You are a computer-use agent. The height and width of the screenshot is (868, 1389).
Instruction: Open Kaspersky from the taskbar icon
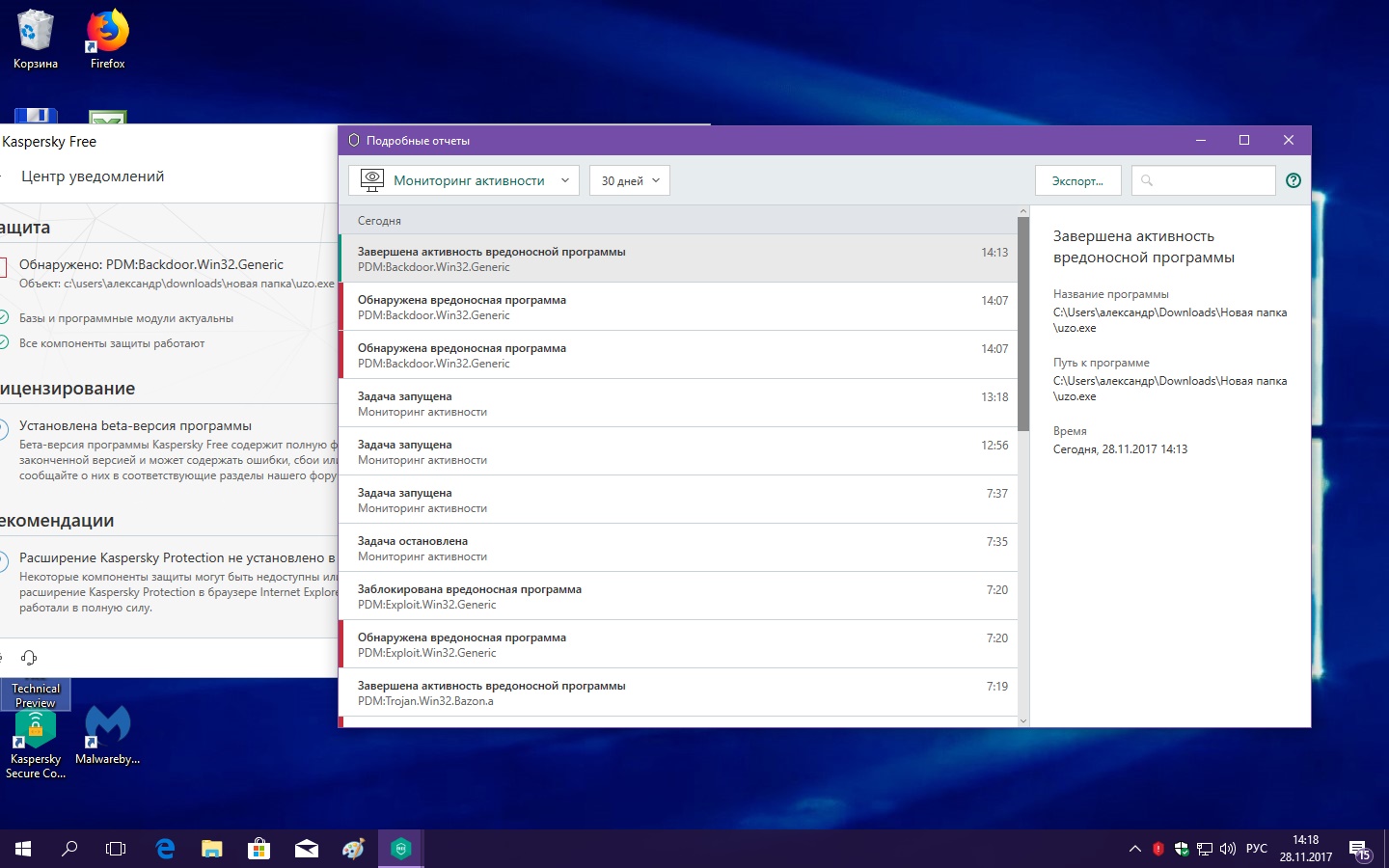[x=401, y=849]
